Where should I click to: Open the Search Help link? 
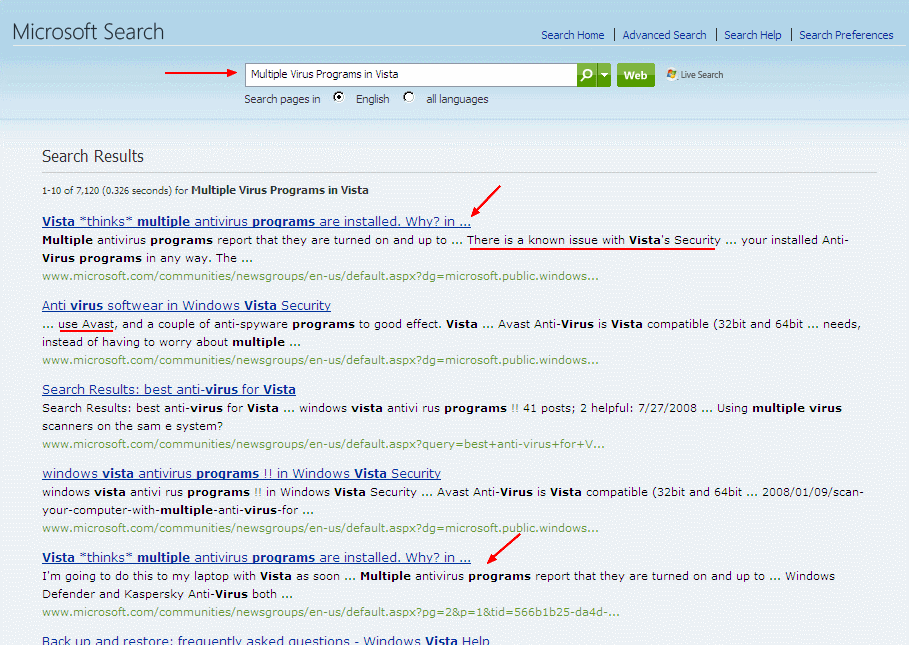click(752, 35)
